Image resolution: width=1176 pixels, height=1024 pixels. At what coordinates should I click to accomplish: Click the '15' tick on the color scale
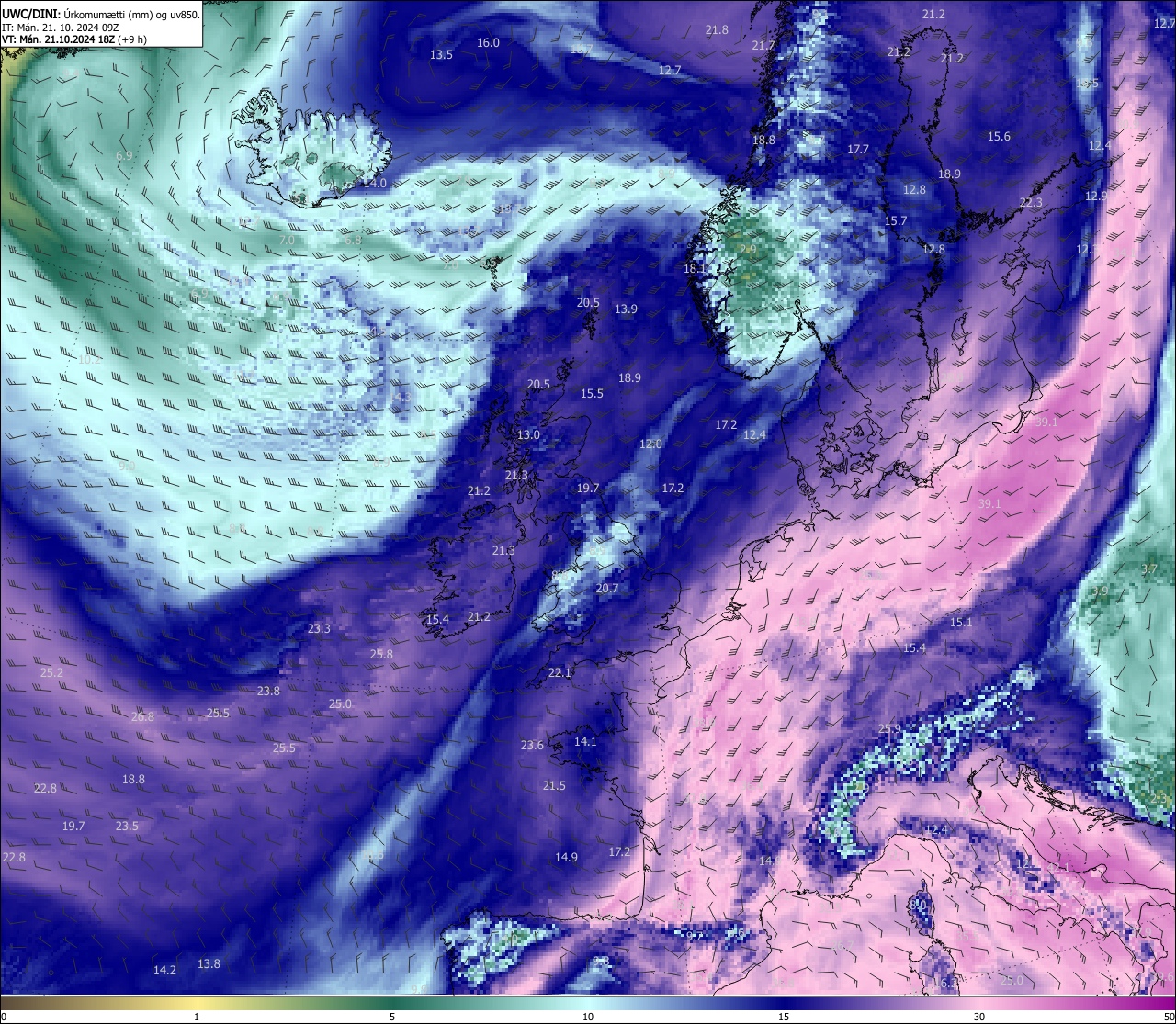click(784, 1017)
